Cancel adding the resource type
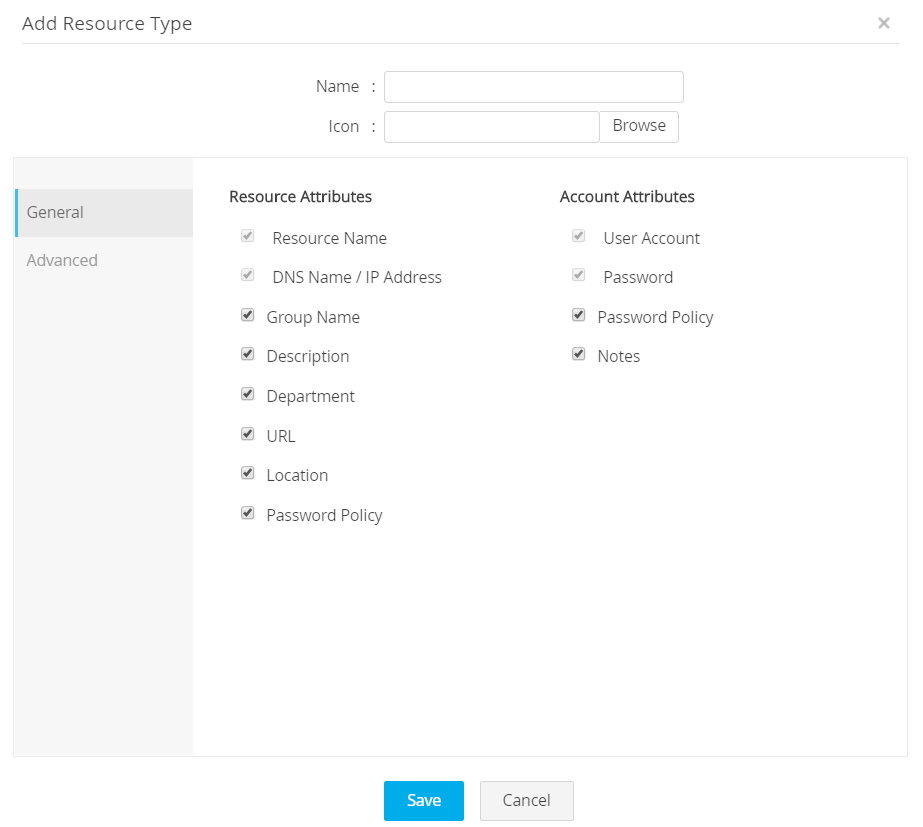Screen dimensions: 923x827 pyautogui.click(x=527, y=800)
